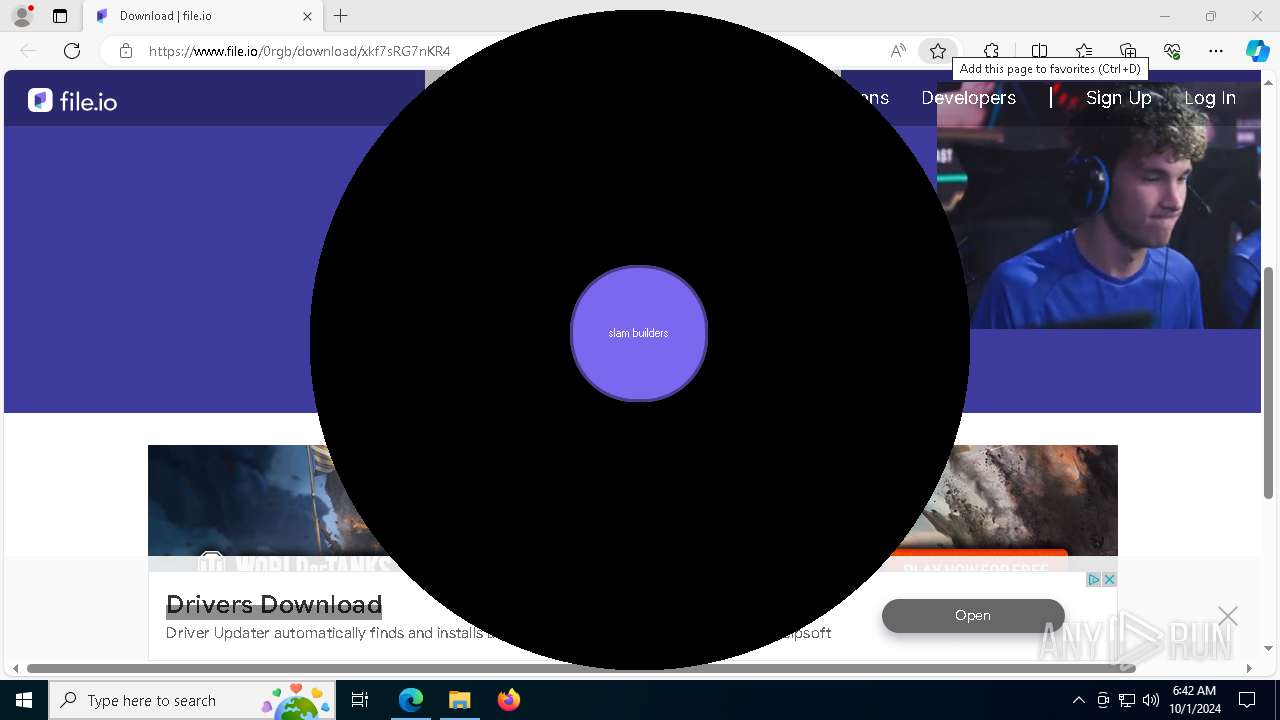Dismiss the bottom banner with large X
Viewport: 1280px width, 720px height.
tap(1228, 616)
